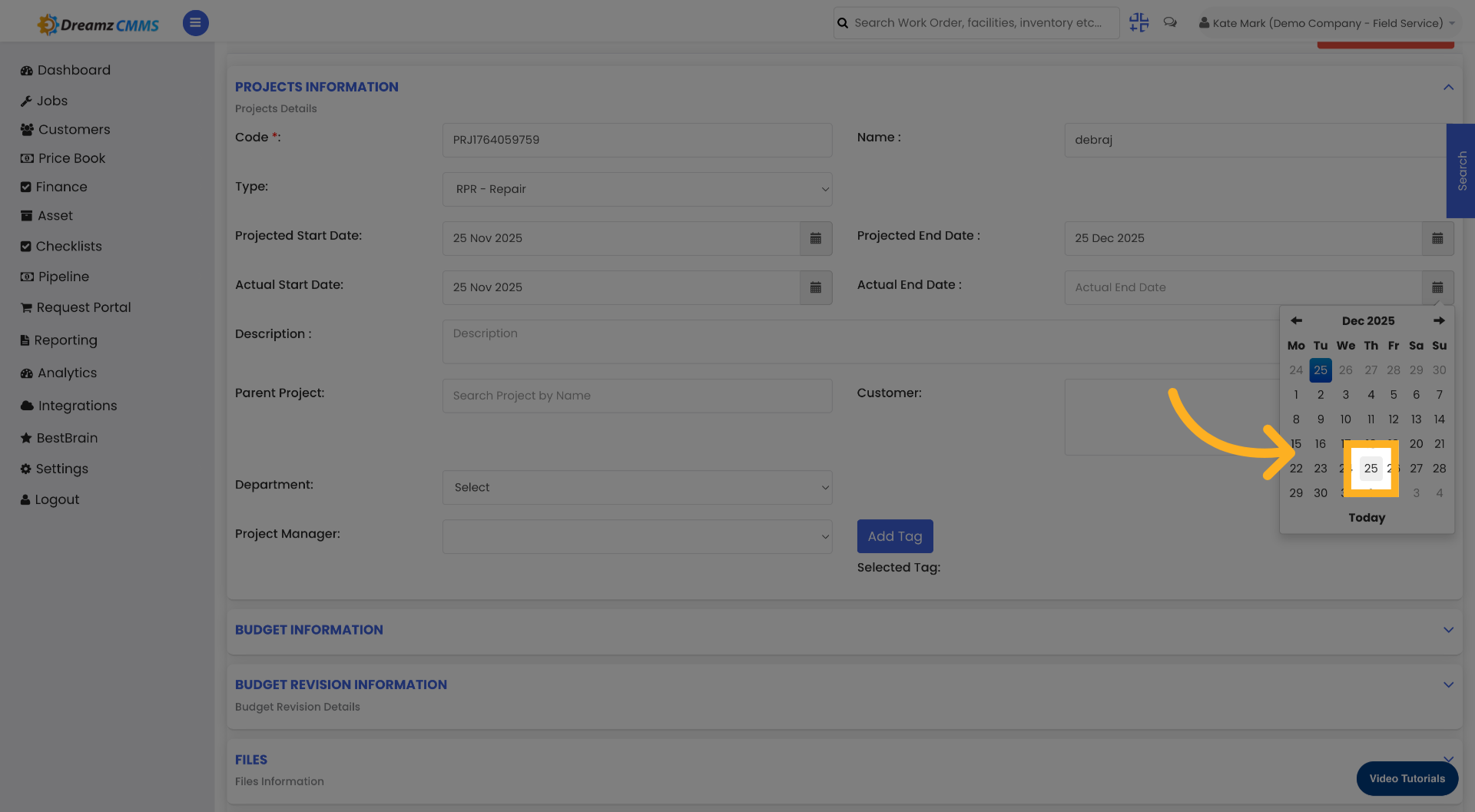Screen dimensions: 1475x812
Task: Select highlighted November 25 in calendar
Action: coord(1321,370)
